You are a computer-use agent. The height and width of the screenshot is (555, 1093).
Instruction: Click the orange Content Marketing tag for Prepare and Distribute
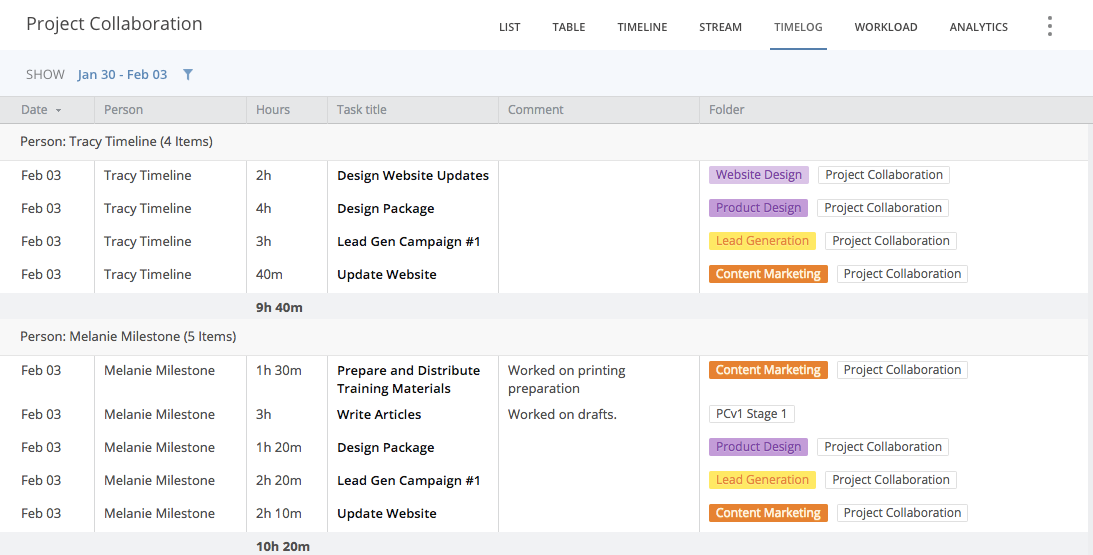[x=768, y=370]
